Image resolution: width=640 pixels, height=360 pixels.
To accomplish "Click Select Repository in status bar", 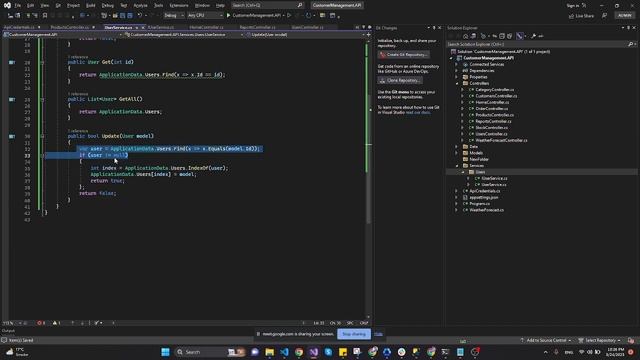I will click(600, 340).
